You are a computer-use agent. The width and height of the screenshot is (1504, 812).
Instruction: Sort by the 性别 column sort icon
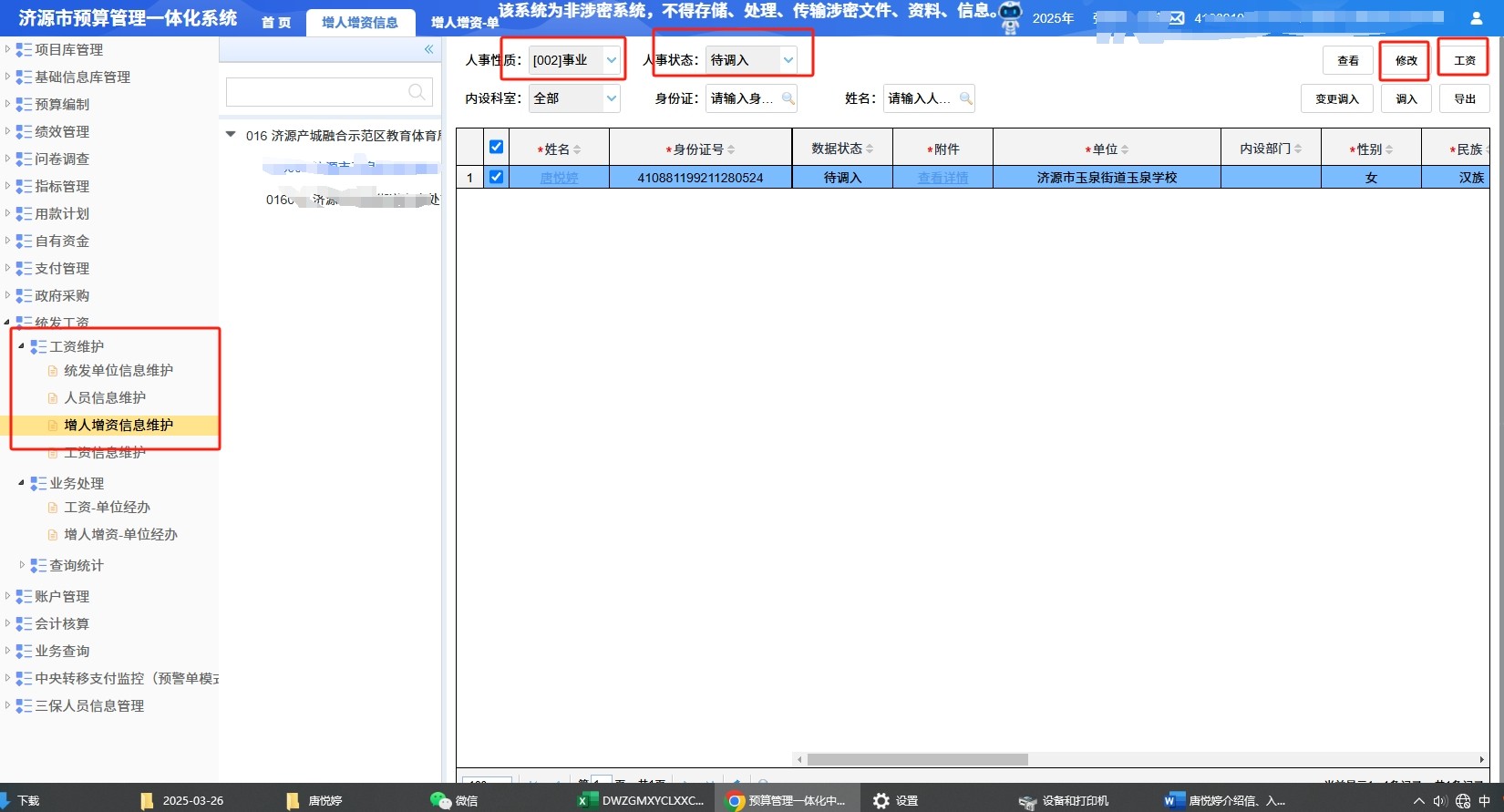pyautogui.click(x=1389, y=149)
